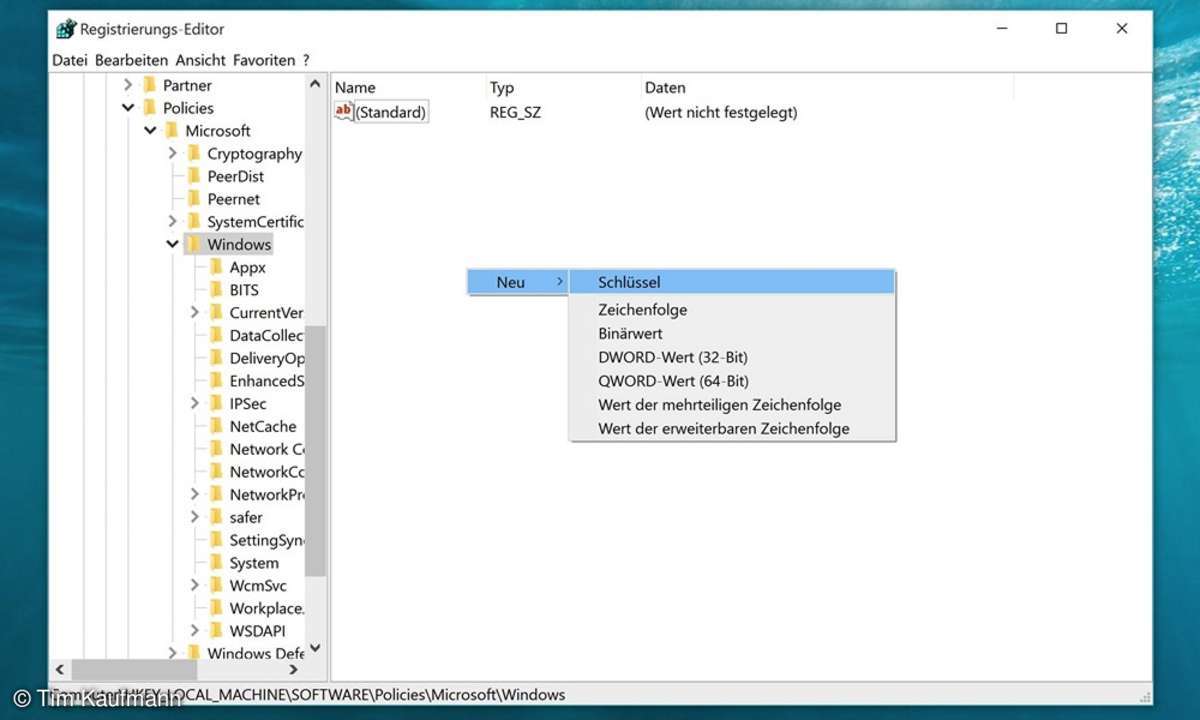The height and width of the screenshot is (720, 1200).
Task: Click the Registrierungs-Editor title bar icon
Action: 66,28
